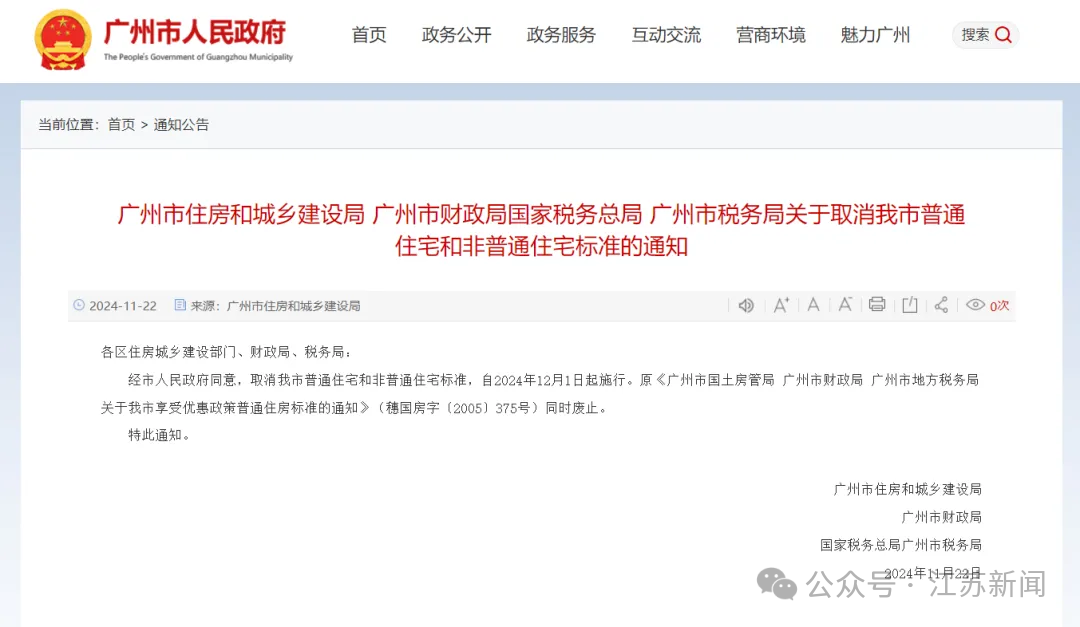
Task: Visit the 魅力广州 section
Action: (875, 35)
